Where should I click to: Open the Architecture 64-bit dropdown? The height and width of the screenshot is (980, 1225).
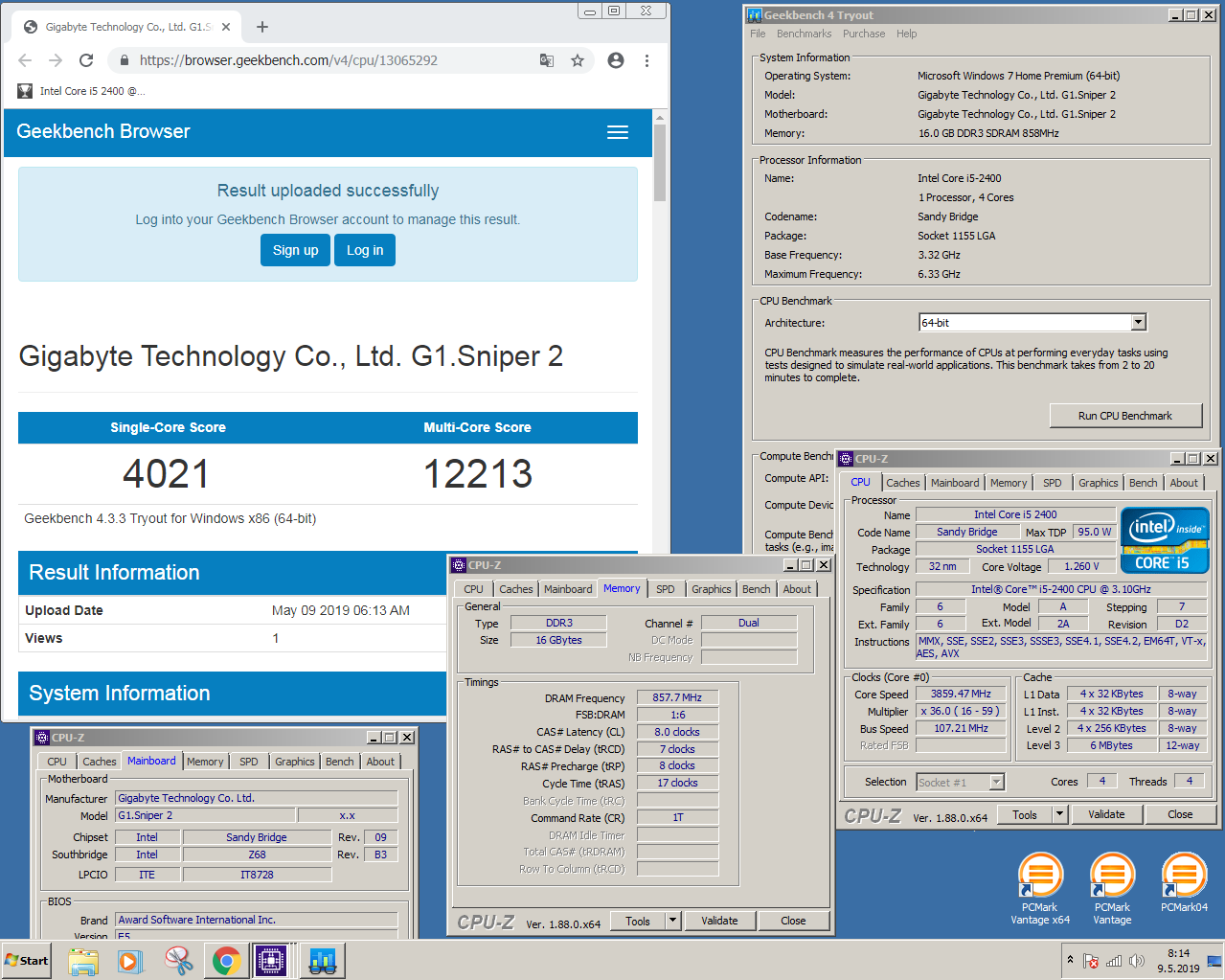pyautogui.click(x=1139, y=323)
